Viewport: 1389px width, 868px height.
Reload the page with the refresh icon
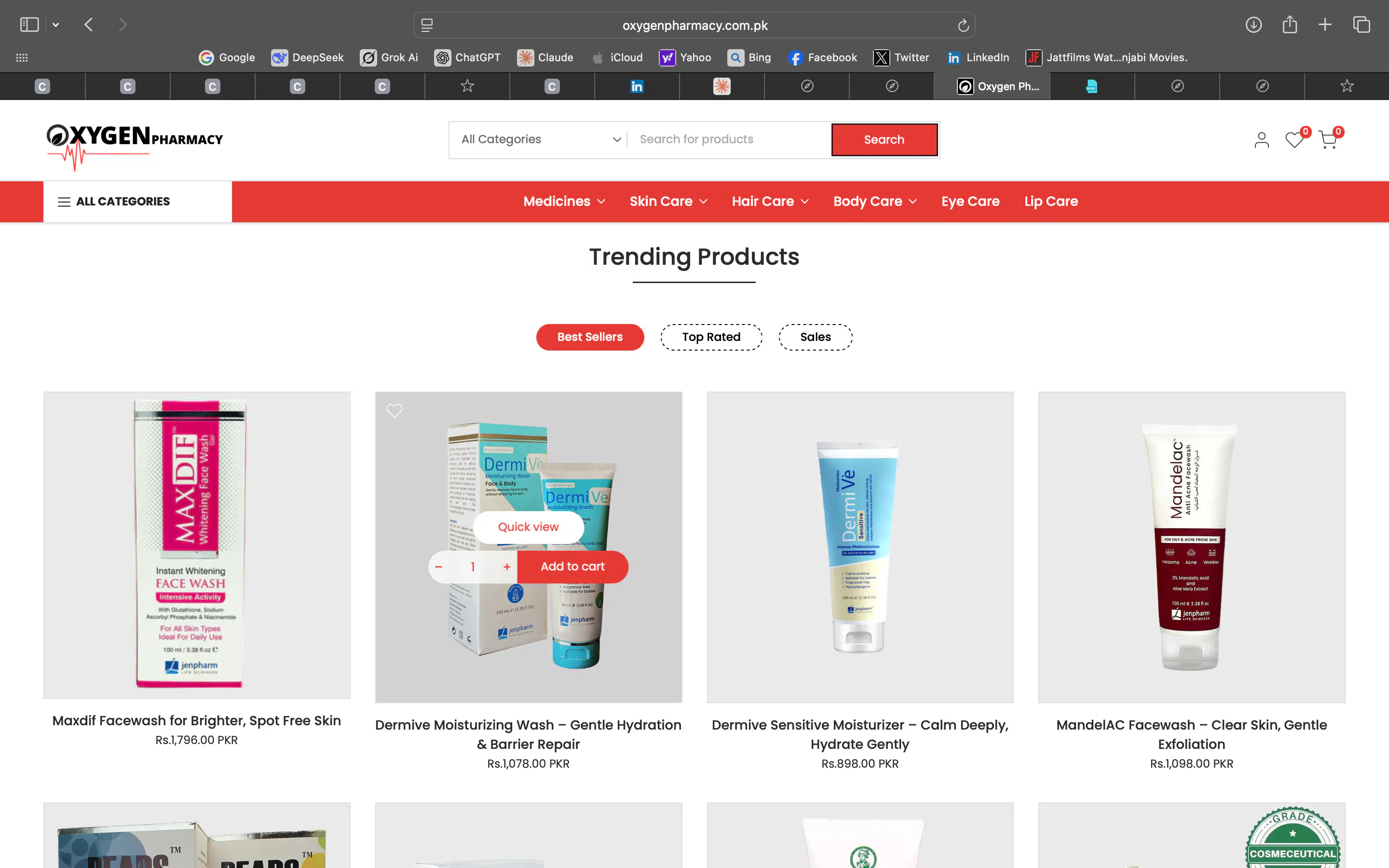[x=963, y=25]
